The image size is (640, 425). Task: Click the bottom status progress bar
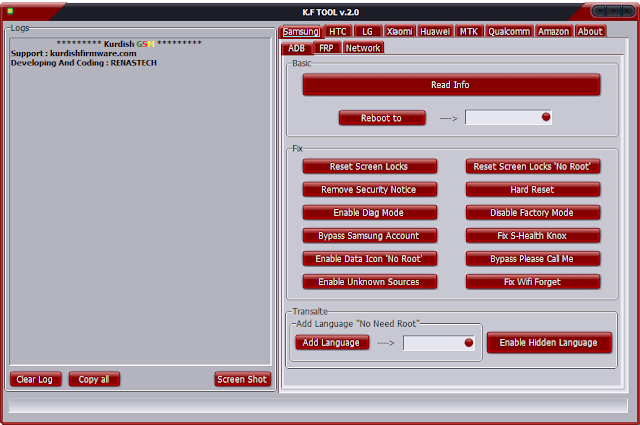click(x=318, y=405)
